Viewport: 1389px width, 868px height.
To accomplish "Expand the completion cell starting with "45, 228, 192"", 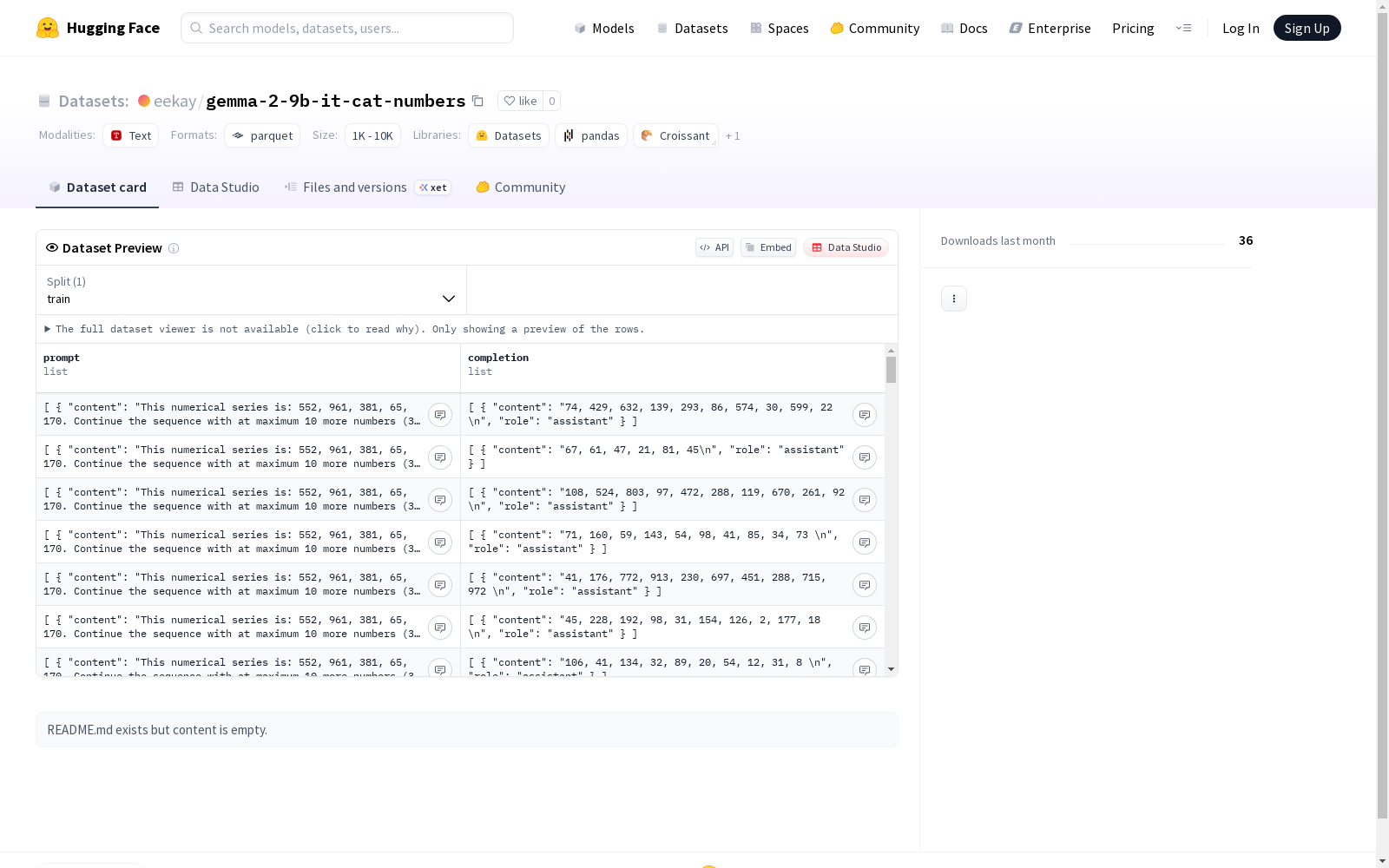I will pos(865,628).
